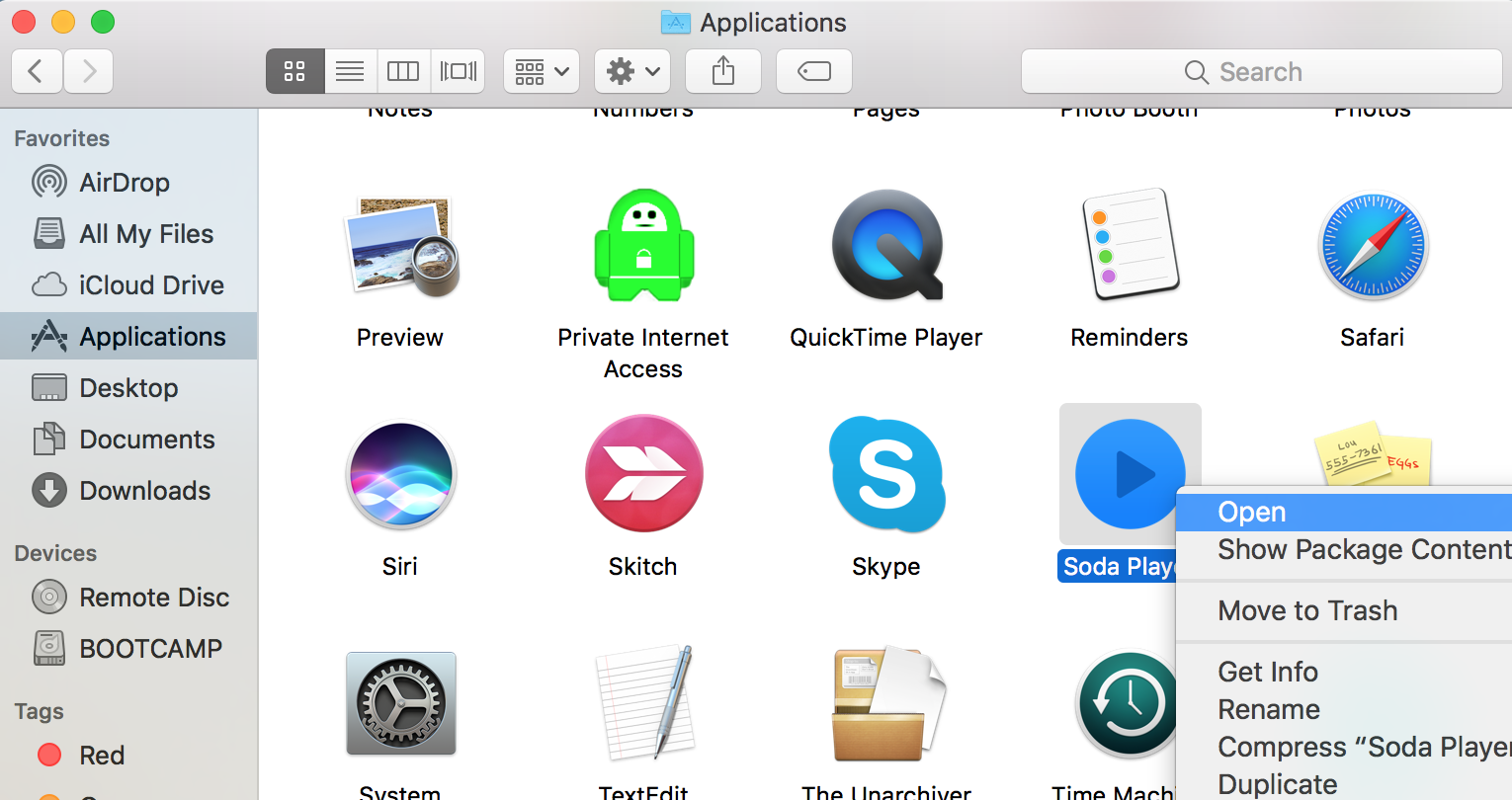This screenshot has width=1512, height=800.
Task: Open Downloads in the sidebar
Action: pyautogui.click(x=128, y=491)
